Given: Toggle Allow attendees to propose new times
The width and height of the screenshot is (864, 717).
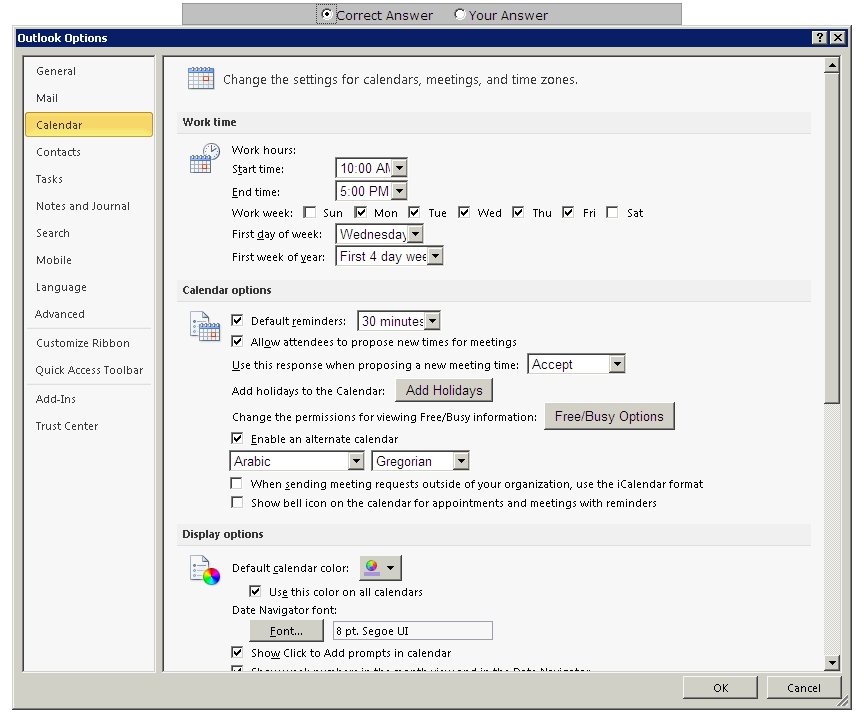Looking at the screenshot, I should point(237,342).
